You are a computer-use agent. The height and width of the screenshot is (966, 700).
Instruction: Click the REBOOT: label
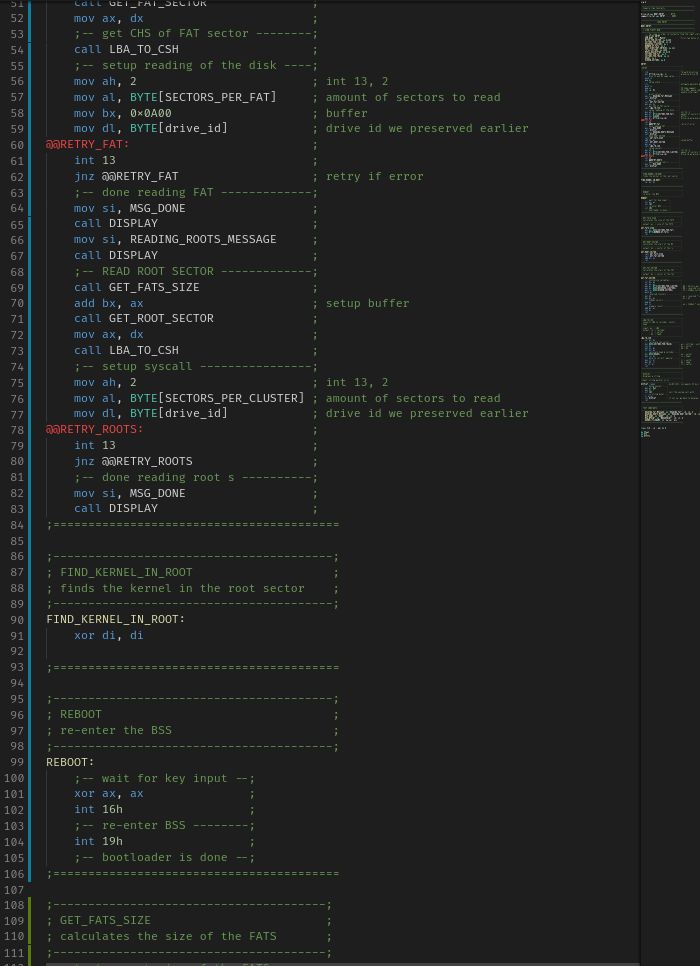pos(70,762)
